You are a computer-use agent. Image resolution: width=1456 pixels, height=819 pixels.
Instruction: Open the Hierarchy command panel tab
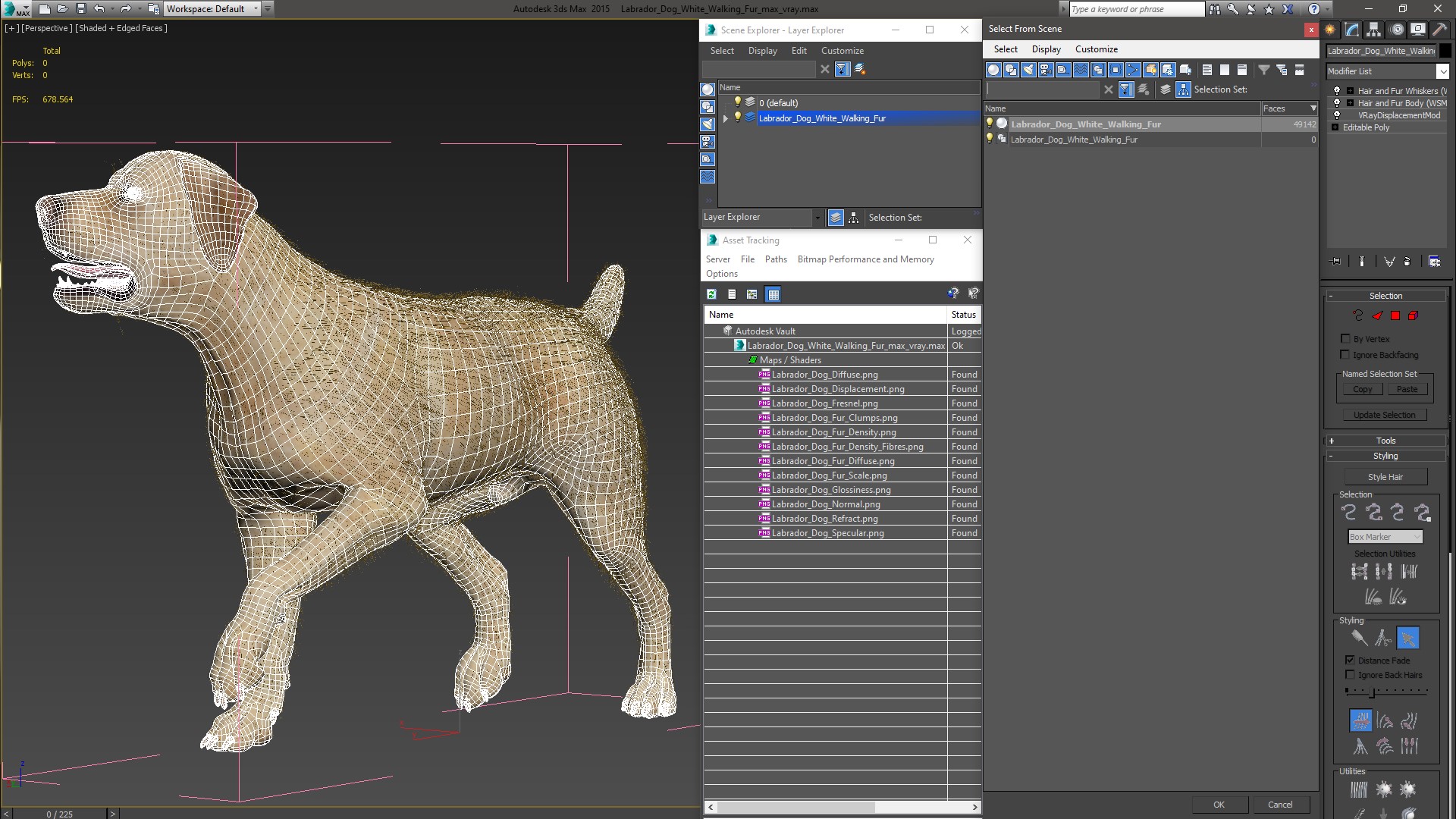[1374, 30]
